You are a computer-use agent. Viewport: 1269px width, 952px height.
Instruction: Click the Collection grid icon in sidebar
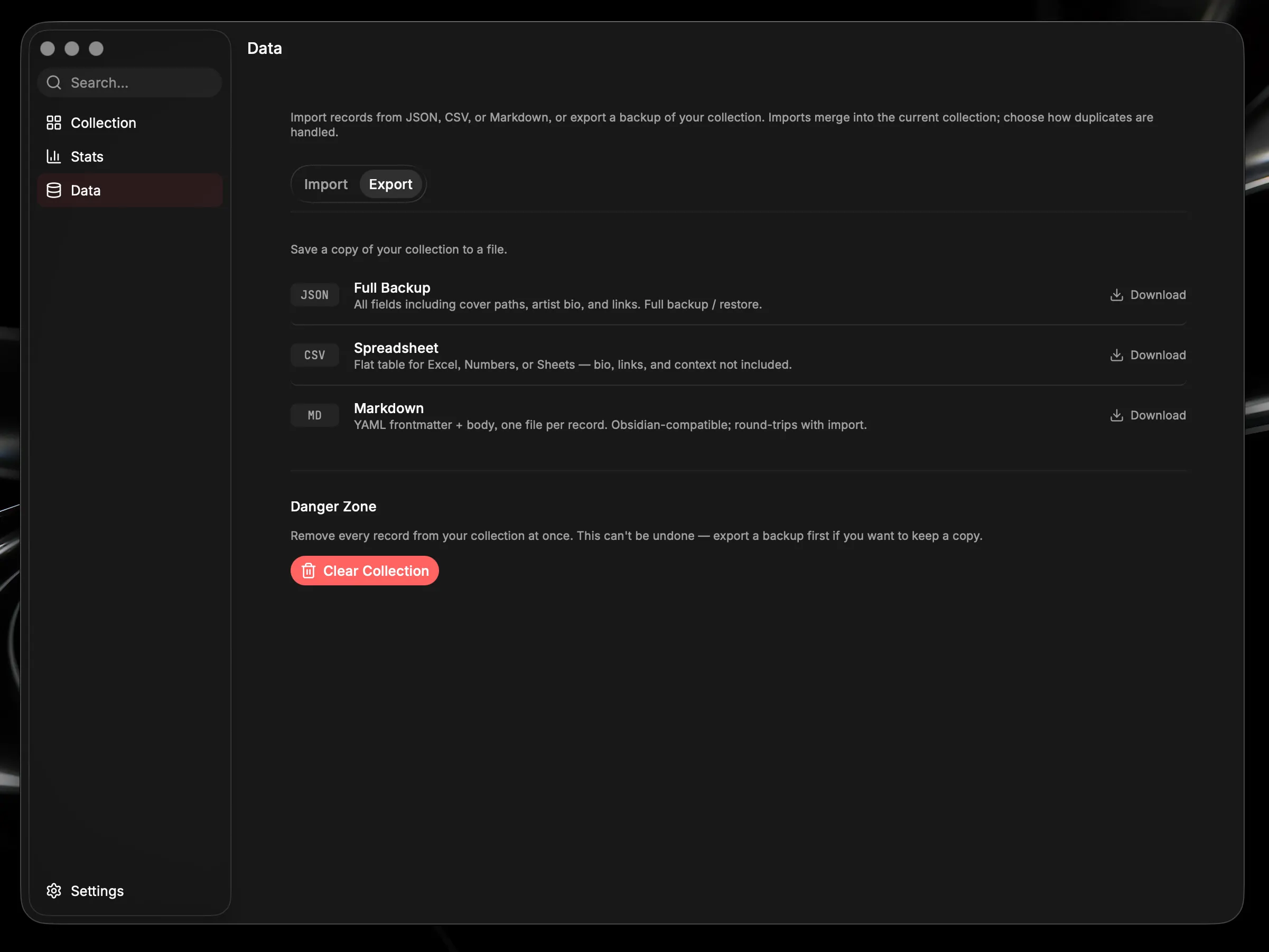click(x=54, y=123)
